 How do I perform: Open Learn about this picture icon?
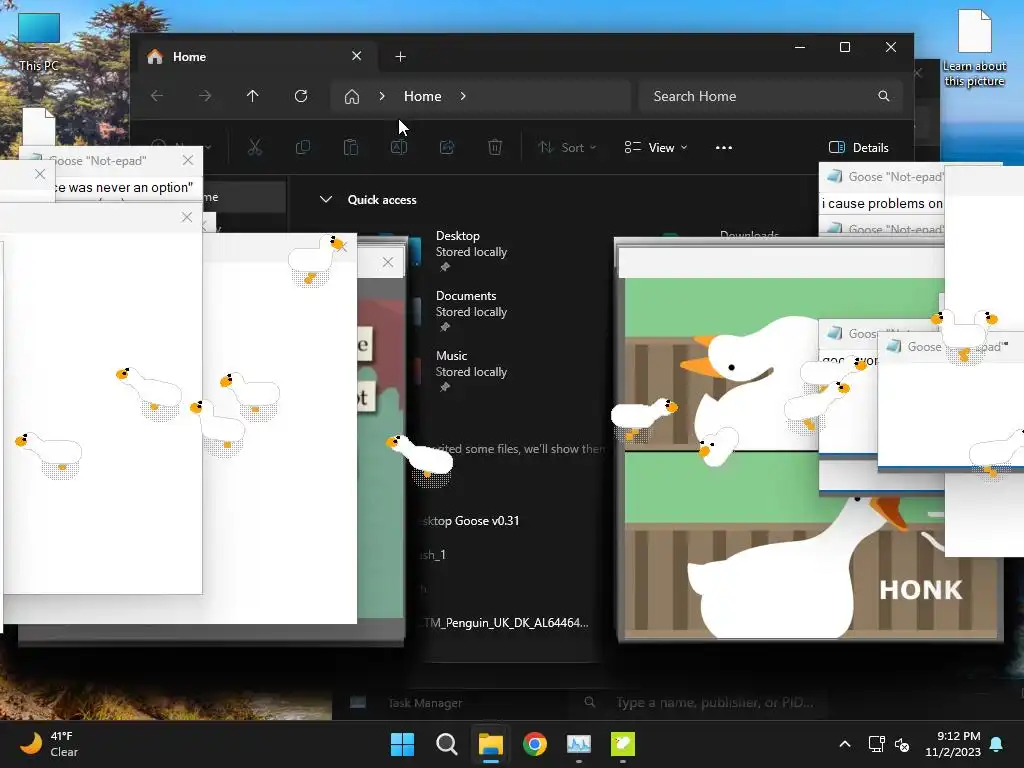point(974,48)
